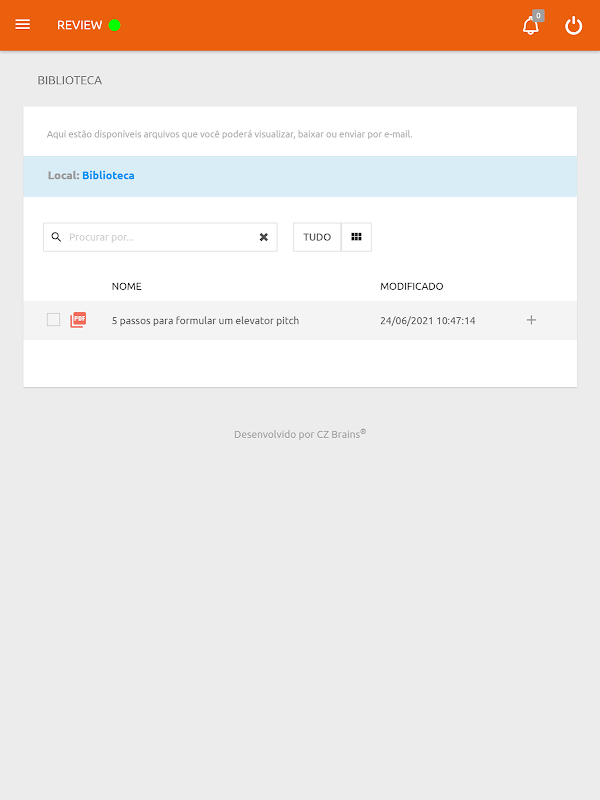Click the REVIEW title in header
The width and height of the screenshot is (600, 800).
click(80, 25)
